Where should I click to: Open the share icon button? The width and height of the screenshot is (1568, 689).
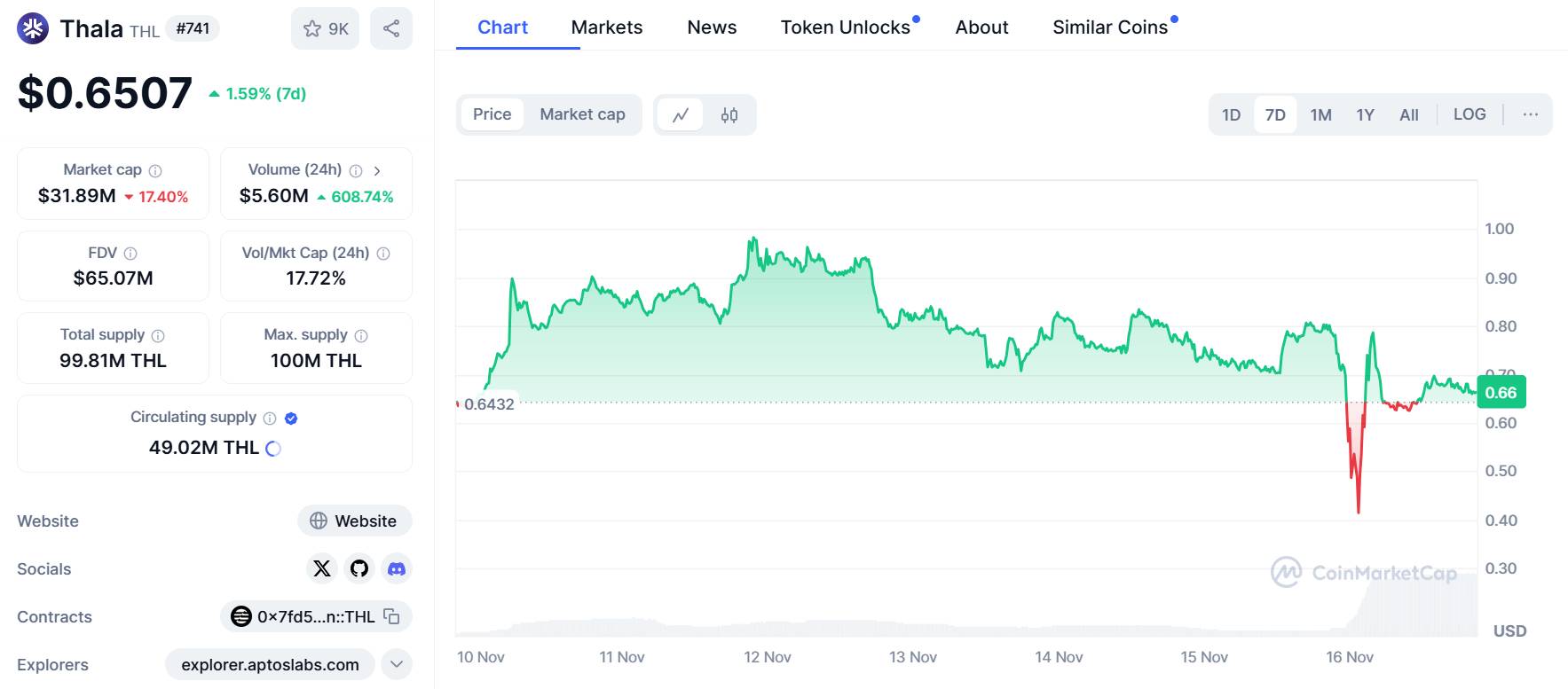pyautogui.click(x=391, y=28)
